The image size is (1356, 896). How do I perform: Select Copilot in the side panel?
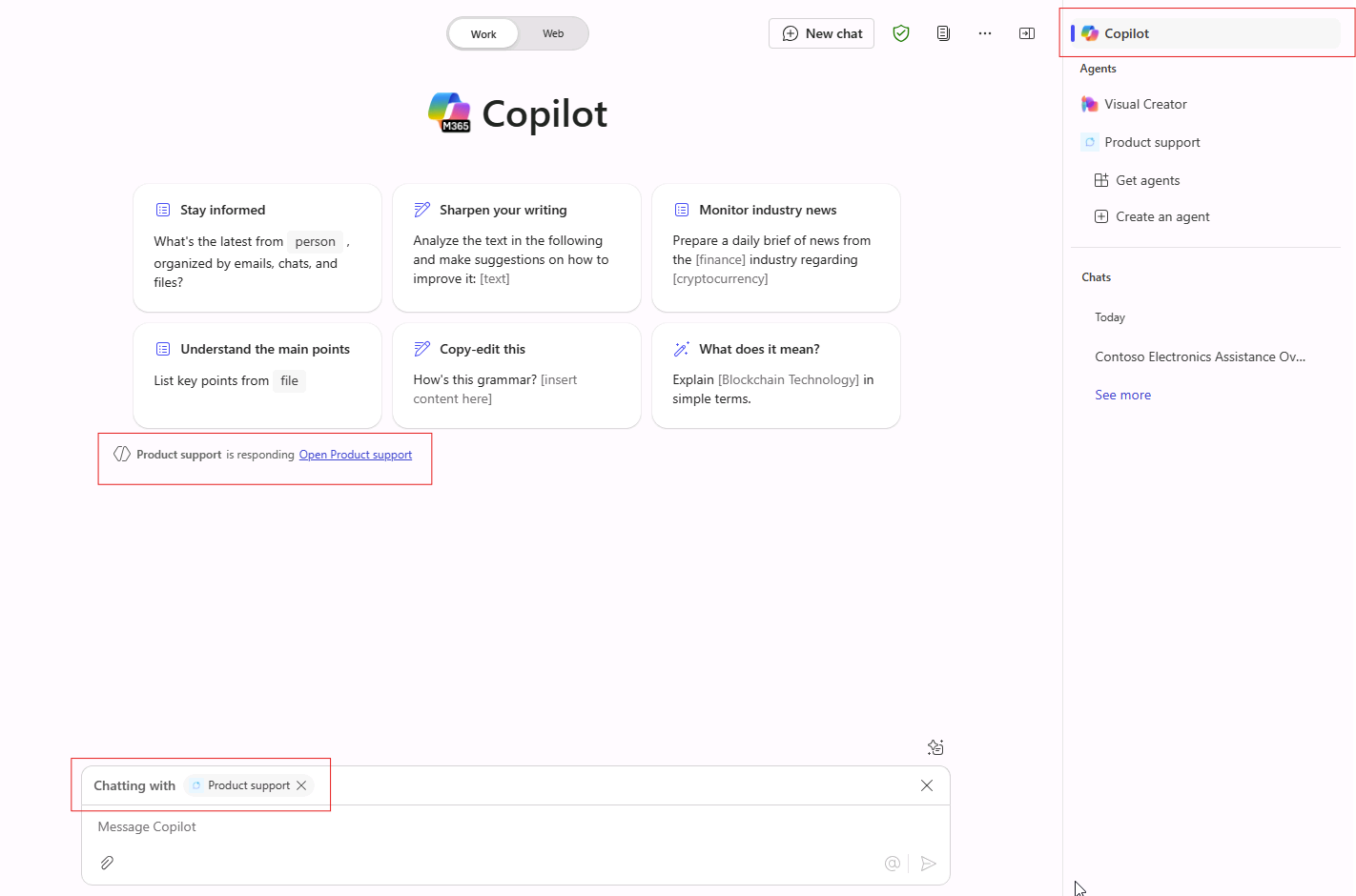pyautogui.click(x=1205, y=33)
